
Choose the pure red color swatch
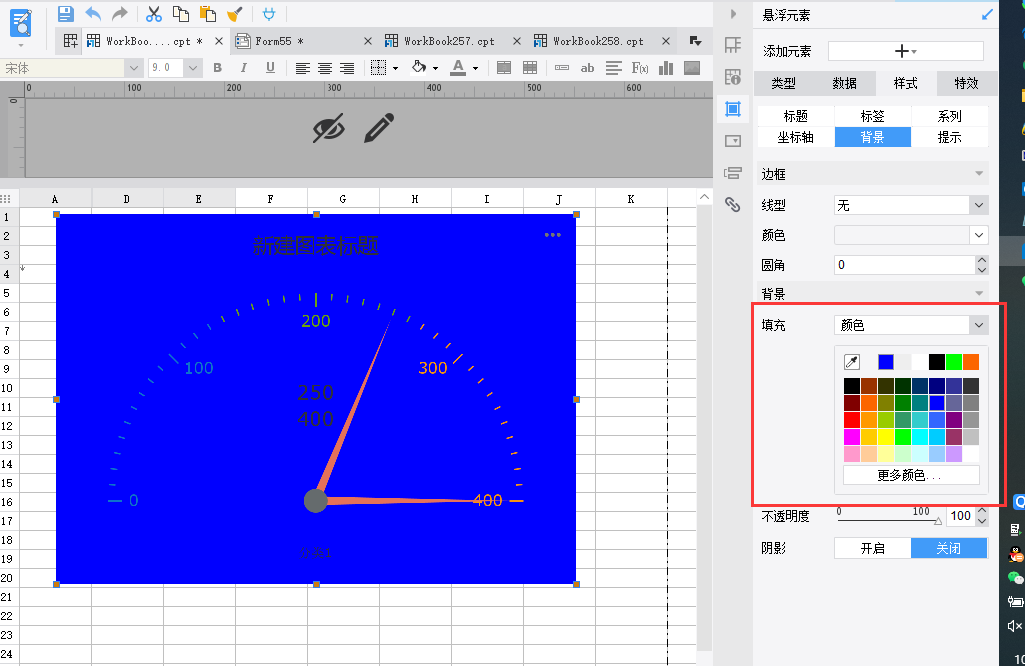coord(851,420)
